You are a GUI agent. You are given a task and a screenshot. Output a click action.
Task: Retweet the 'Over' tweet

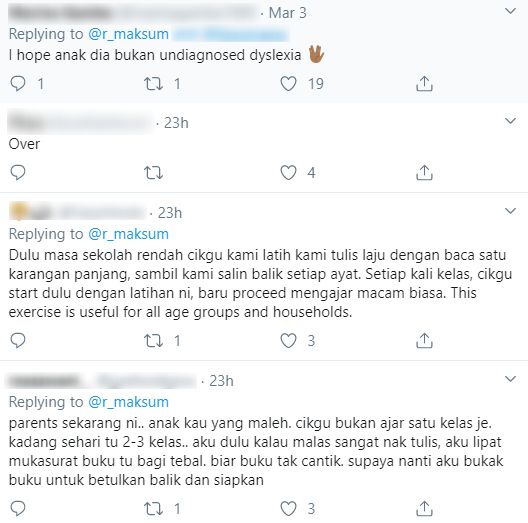154,173
